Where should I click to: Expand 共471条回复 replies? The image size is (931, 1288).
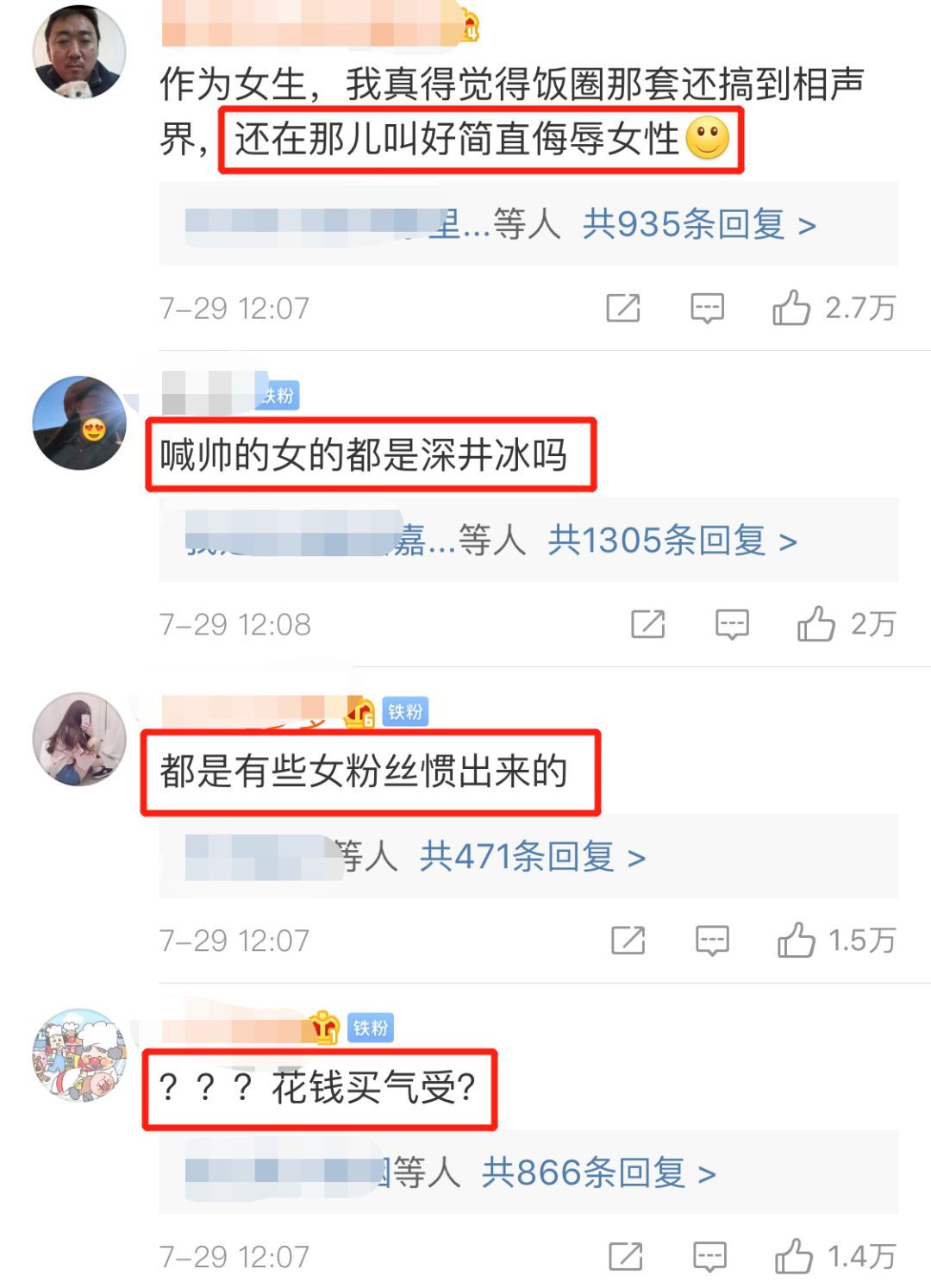tap(533, 857)
